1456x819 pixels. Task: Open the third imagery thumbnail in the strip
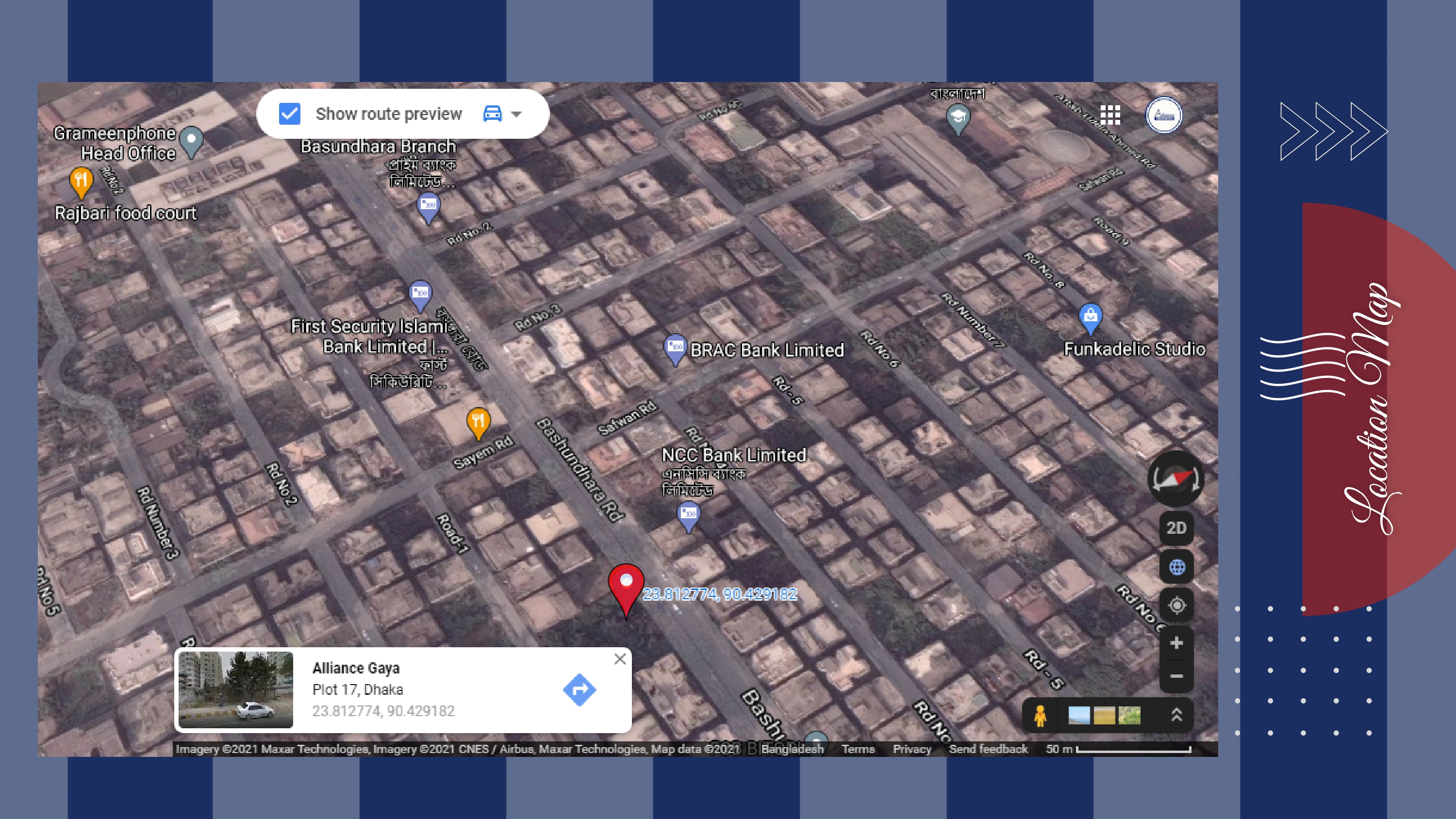point(1129,716)
